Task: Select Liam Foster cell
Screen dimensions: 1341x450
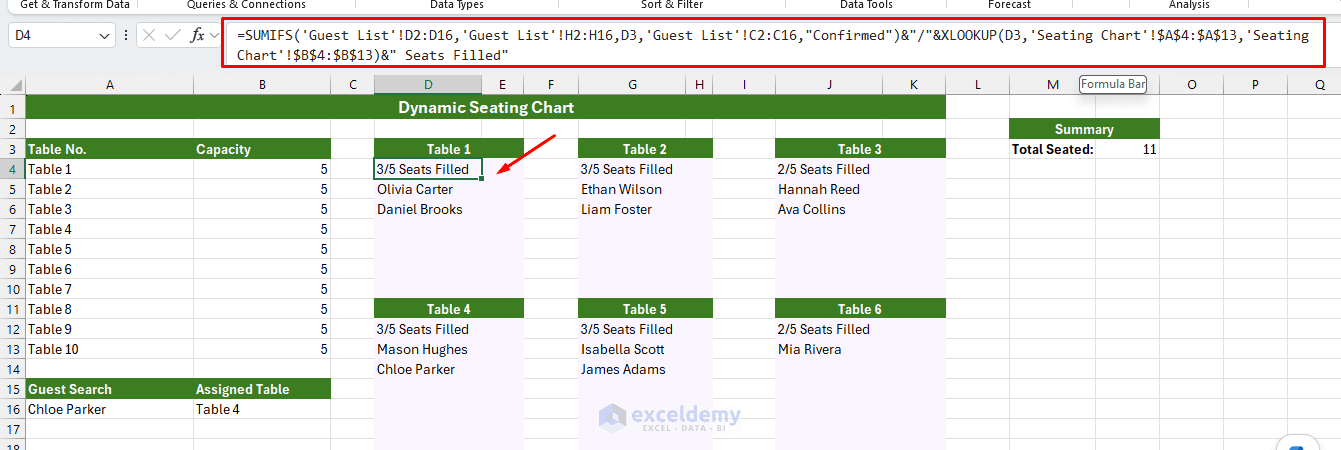Action: pyautogui.click(x=633, y=210)
